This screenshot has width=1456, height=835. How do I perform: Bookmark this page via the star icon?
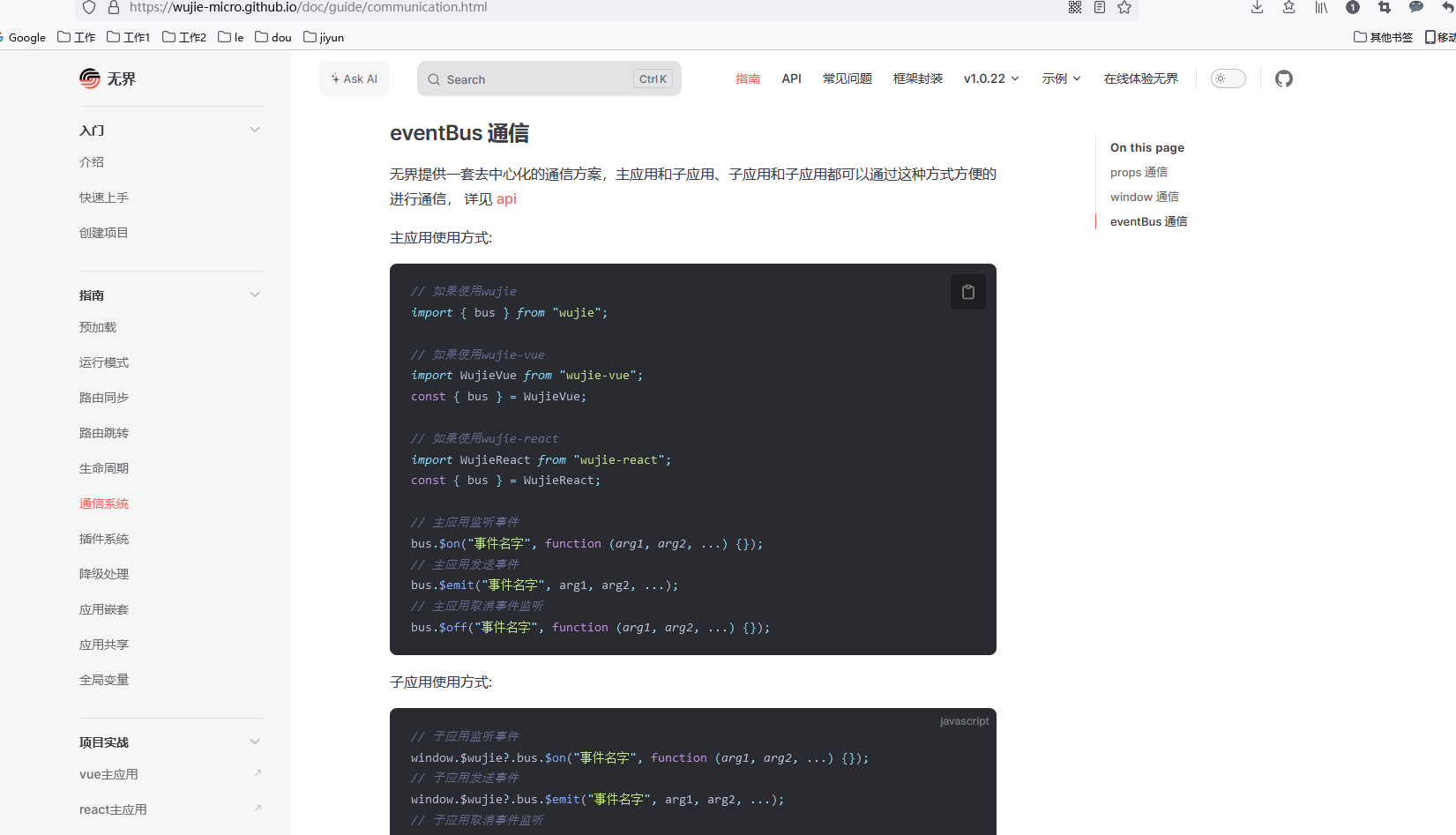tap(1124, 7)
